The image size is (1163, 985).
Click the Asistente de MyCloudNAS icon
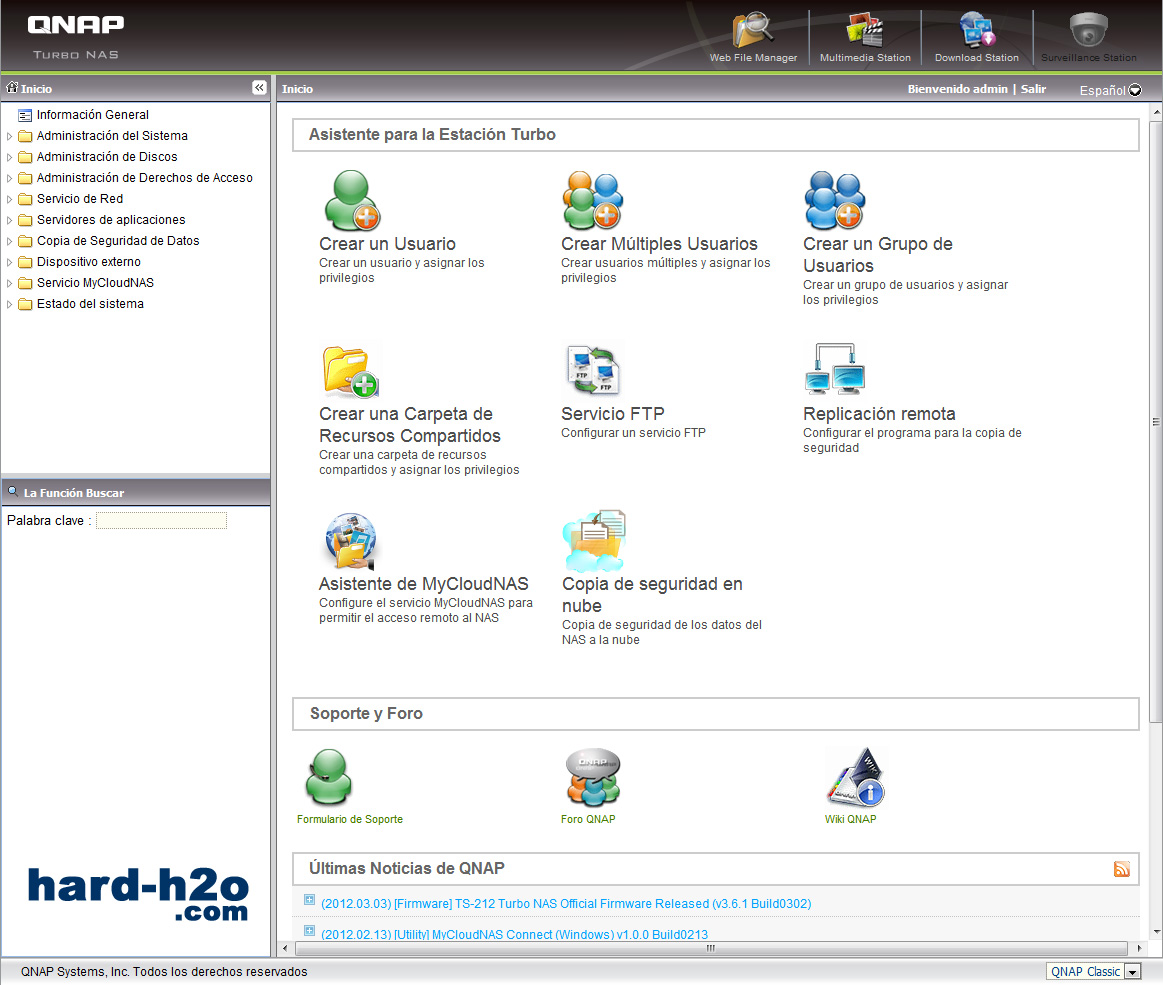(351, 541)
